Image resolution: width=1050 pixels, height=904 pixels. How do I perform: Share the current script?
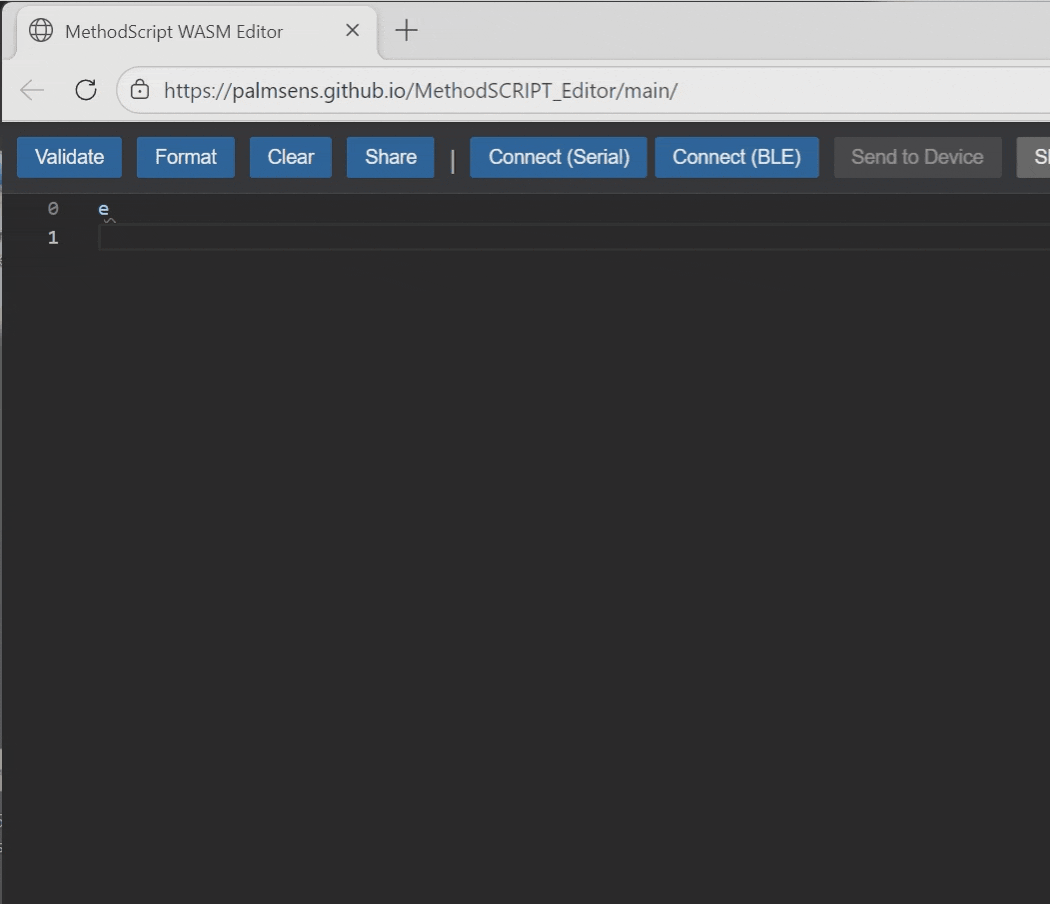[390, 157]
